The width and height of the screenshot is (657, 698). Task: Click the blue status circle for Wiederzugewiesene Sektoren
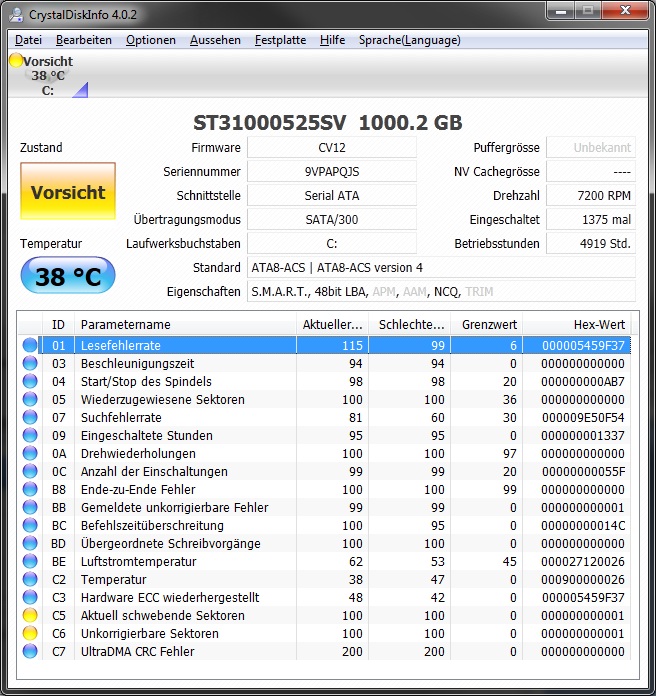click(x=30, y=399)
